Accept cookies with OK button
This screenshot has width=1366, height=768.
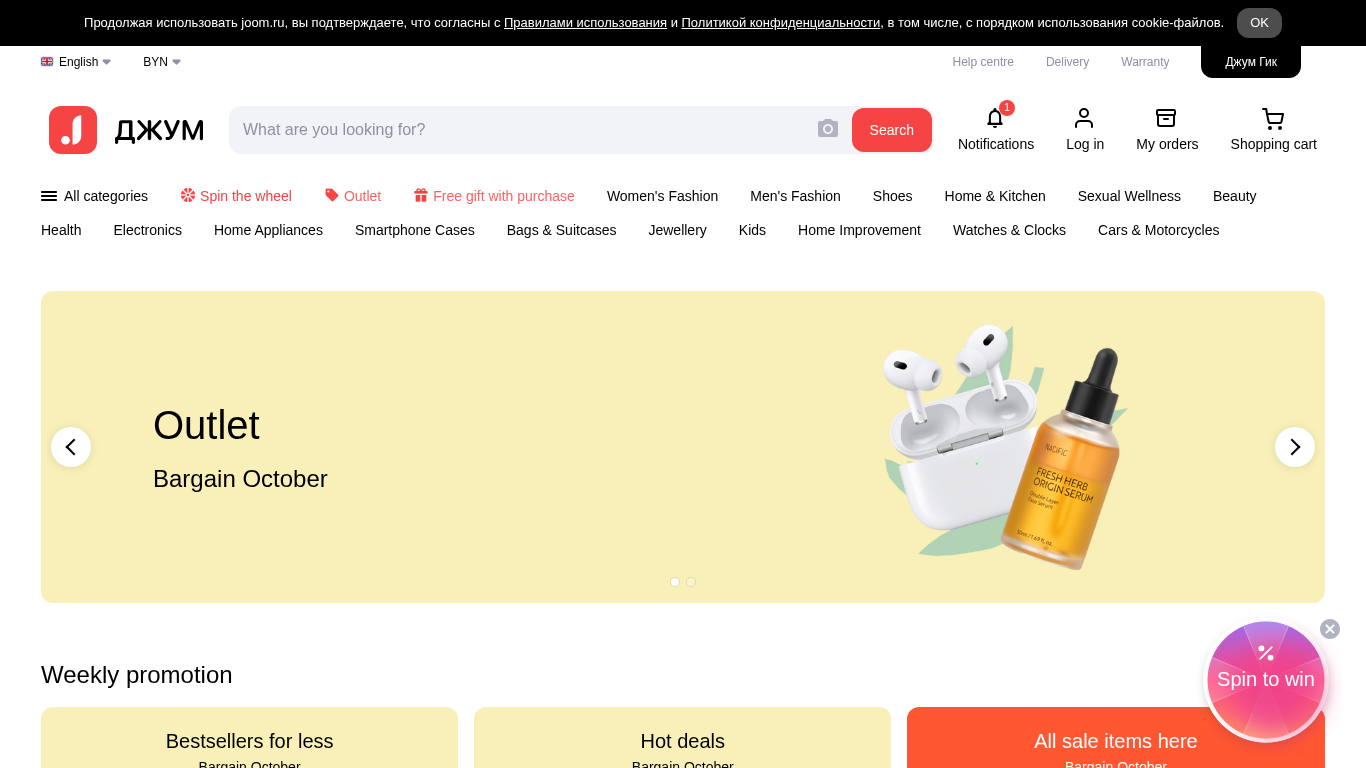(1259, 23)
